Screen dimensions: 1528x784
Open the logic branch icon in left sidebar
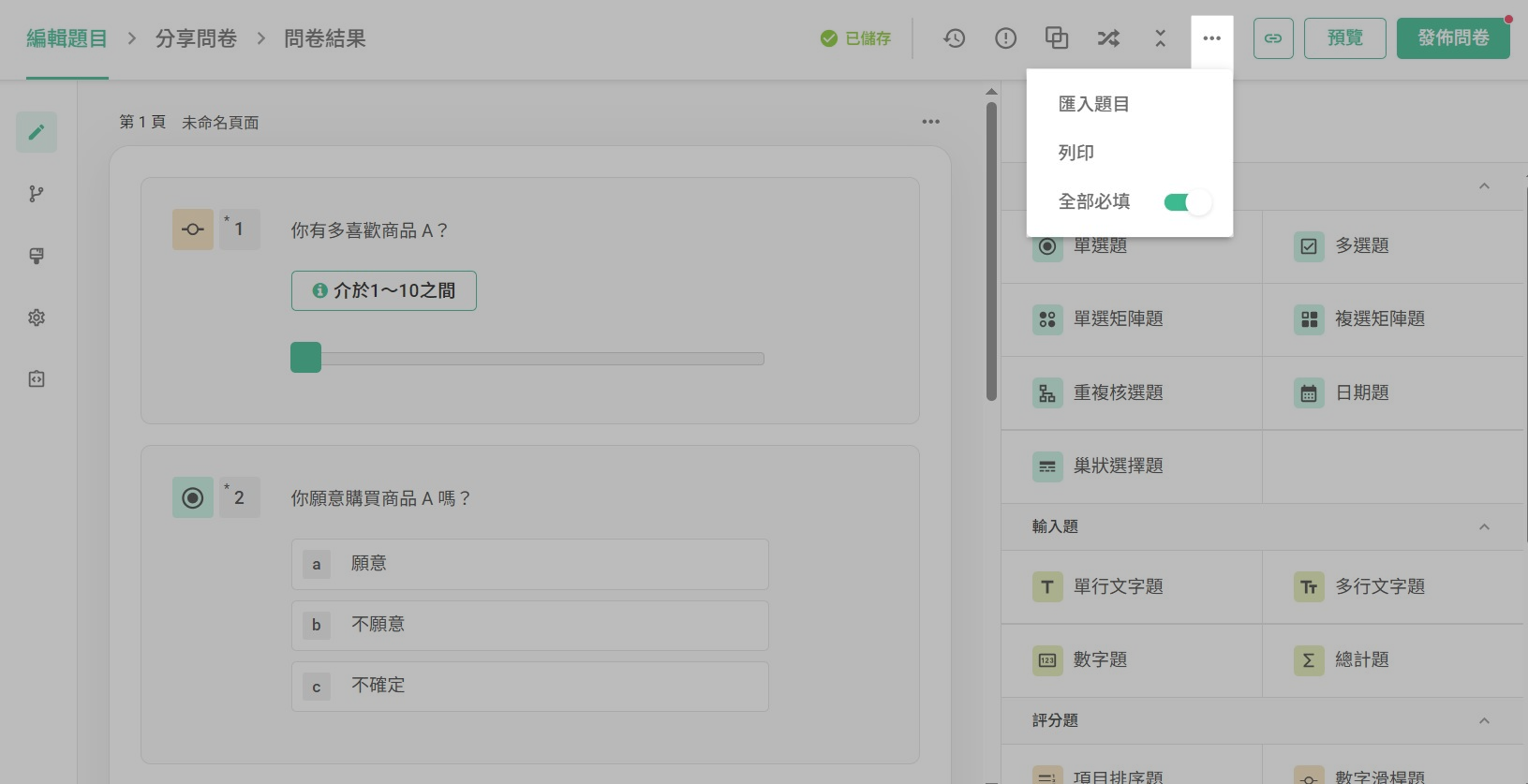coord(37,194)
